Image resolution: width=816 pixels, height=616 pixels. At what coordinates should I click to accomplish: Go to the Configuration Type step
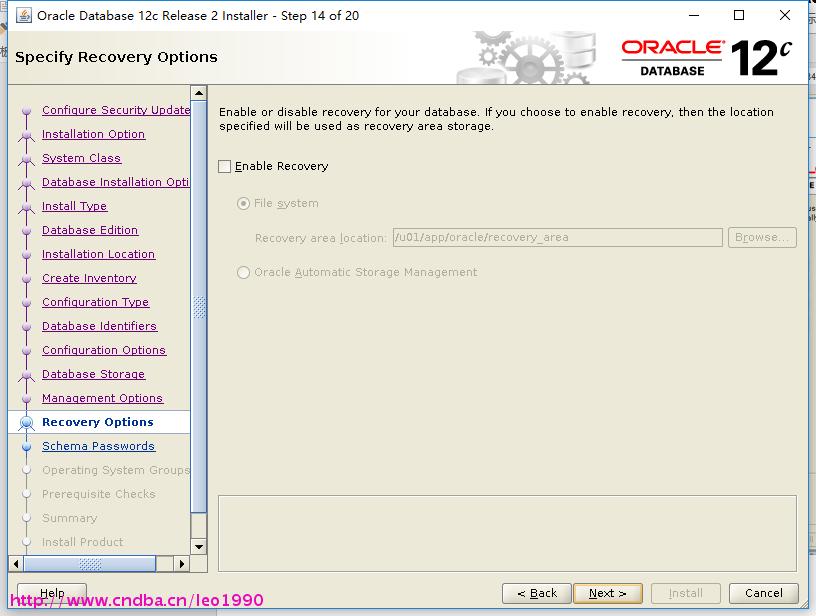coord(96,302)
